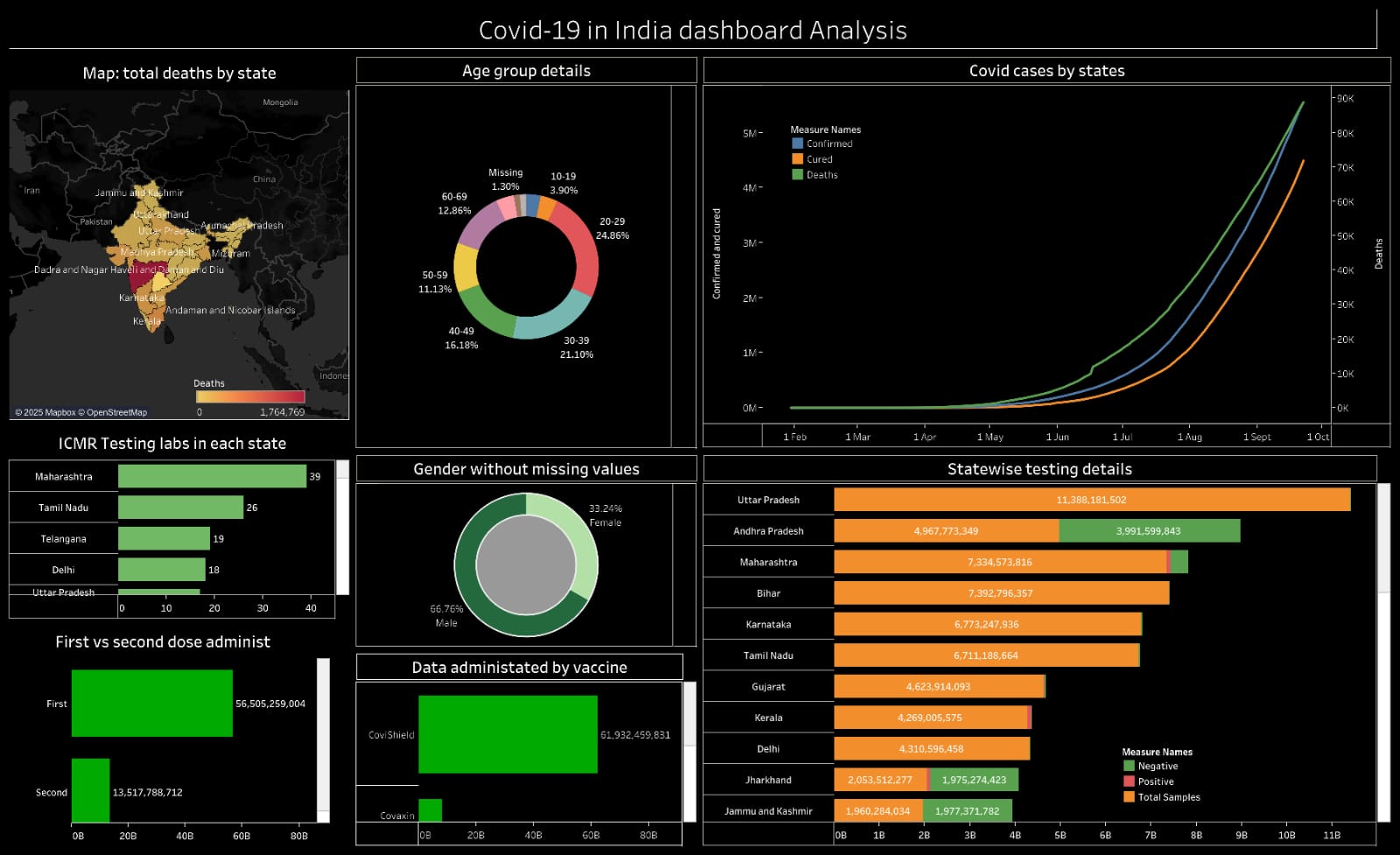The height and width of the screenshot is (855, 1400).
Task: Click the Data administrated by vaccine scrollbar
Action: 689,753
